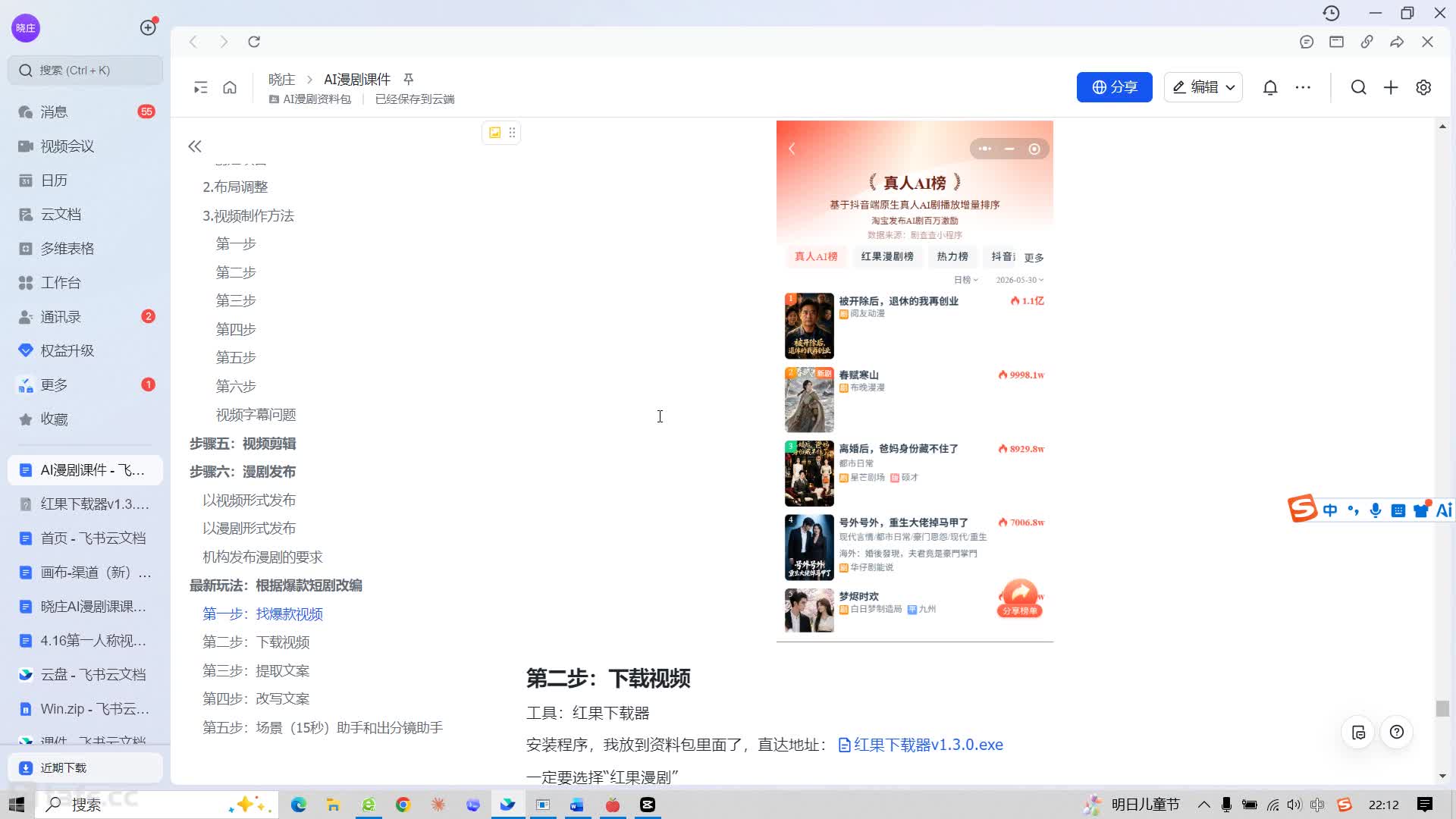Viewport: 1456px width, 819px height.
Task: Click the plus create icon beside avatar
Action: coord(148,28)
